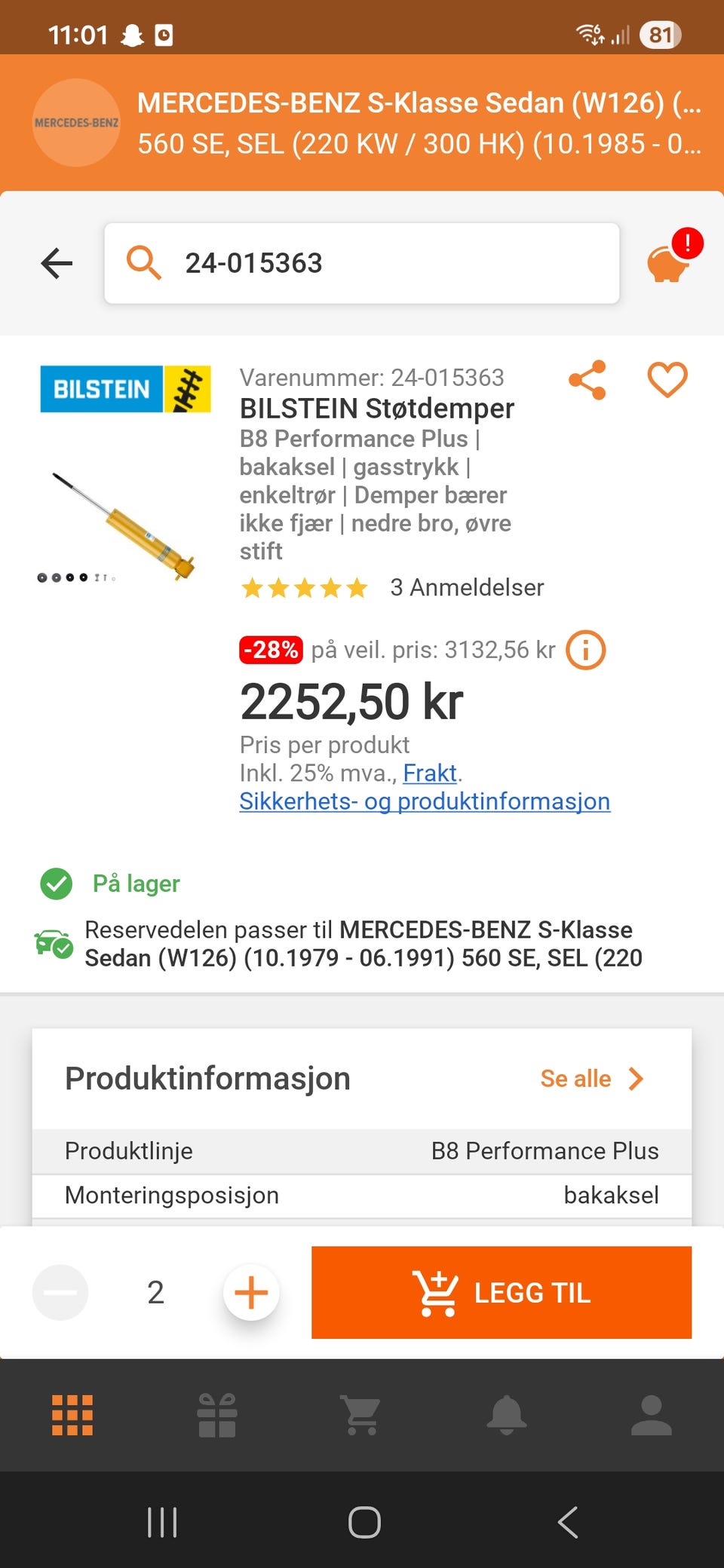Tap LEGG TIL add-to-cart button
The image size is (724, 1568).
pyautogui.click(x=502, y=1292)
